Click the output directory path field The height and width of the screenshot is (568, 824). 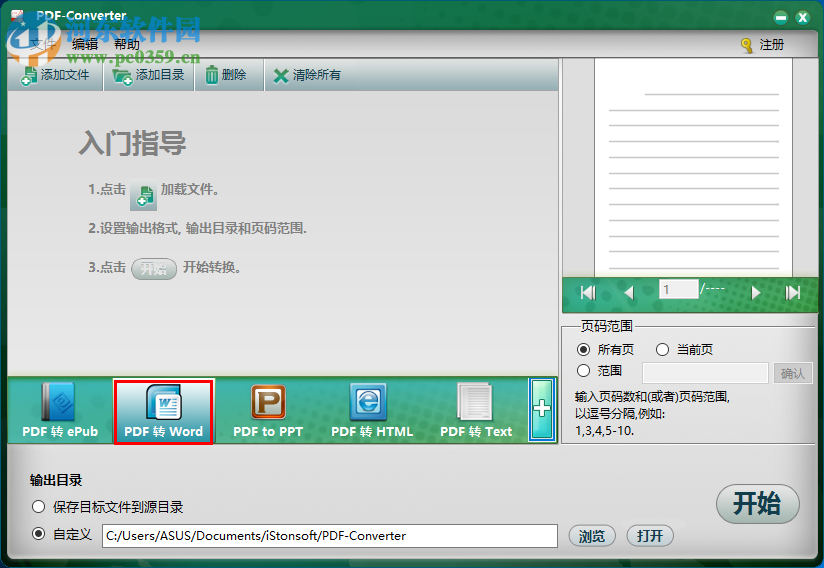tap(329, 535)
